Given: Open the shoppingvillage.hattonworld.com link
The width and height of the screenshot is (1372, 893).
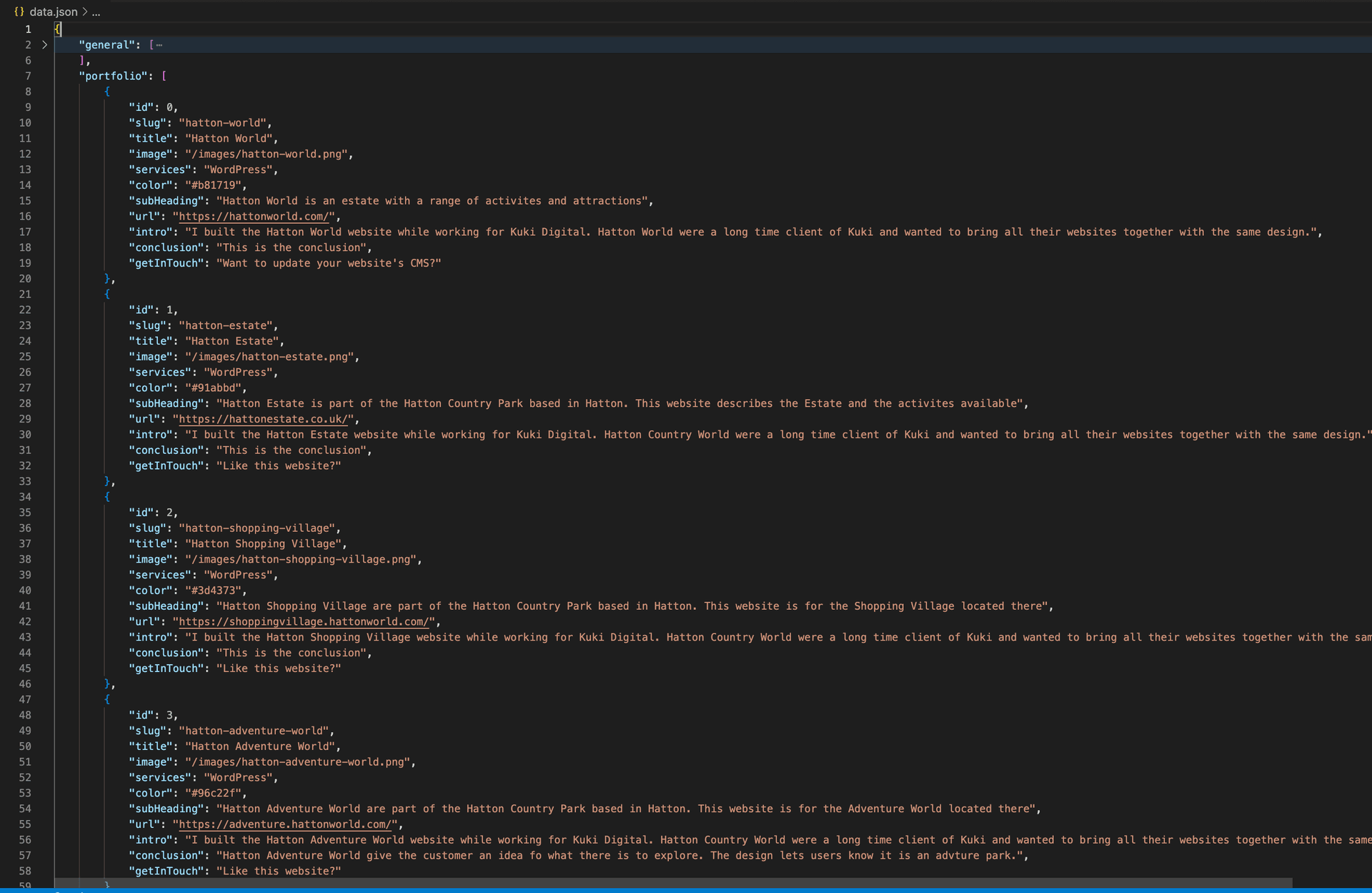Looking at the screenshot, I should [303, 622].
